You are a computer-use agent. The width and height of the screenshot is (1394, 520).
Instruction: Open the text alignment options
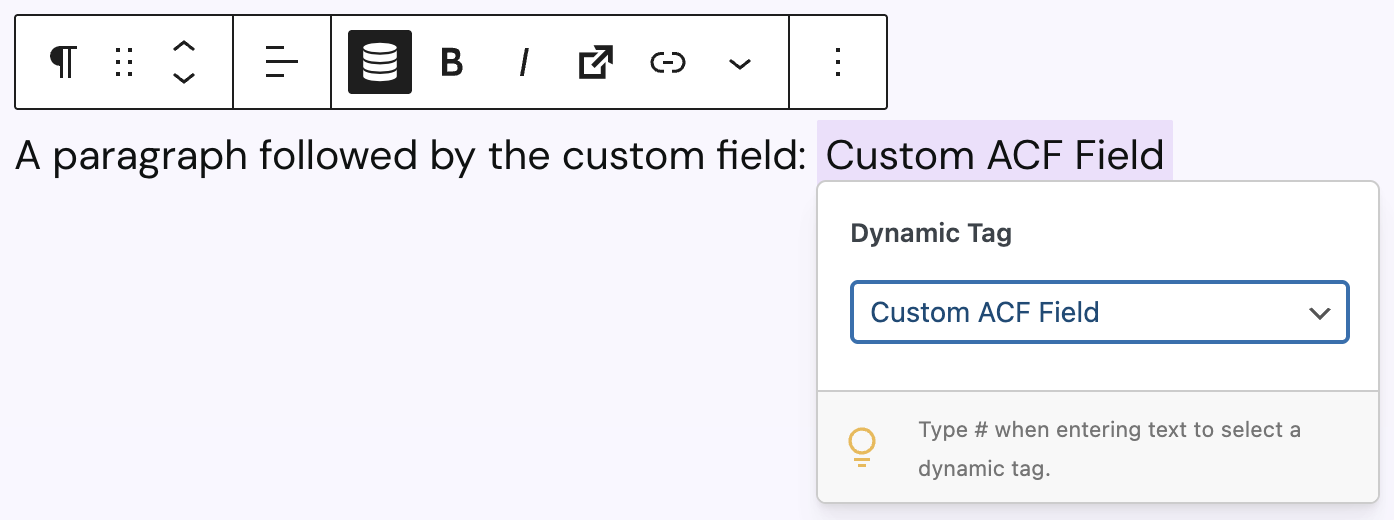[x=282, y=62]
